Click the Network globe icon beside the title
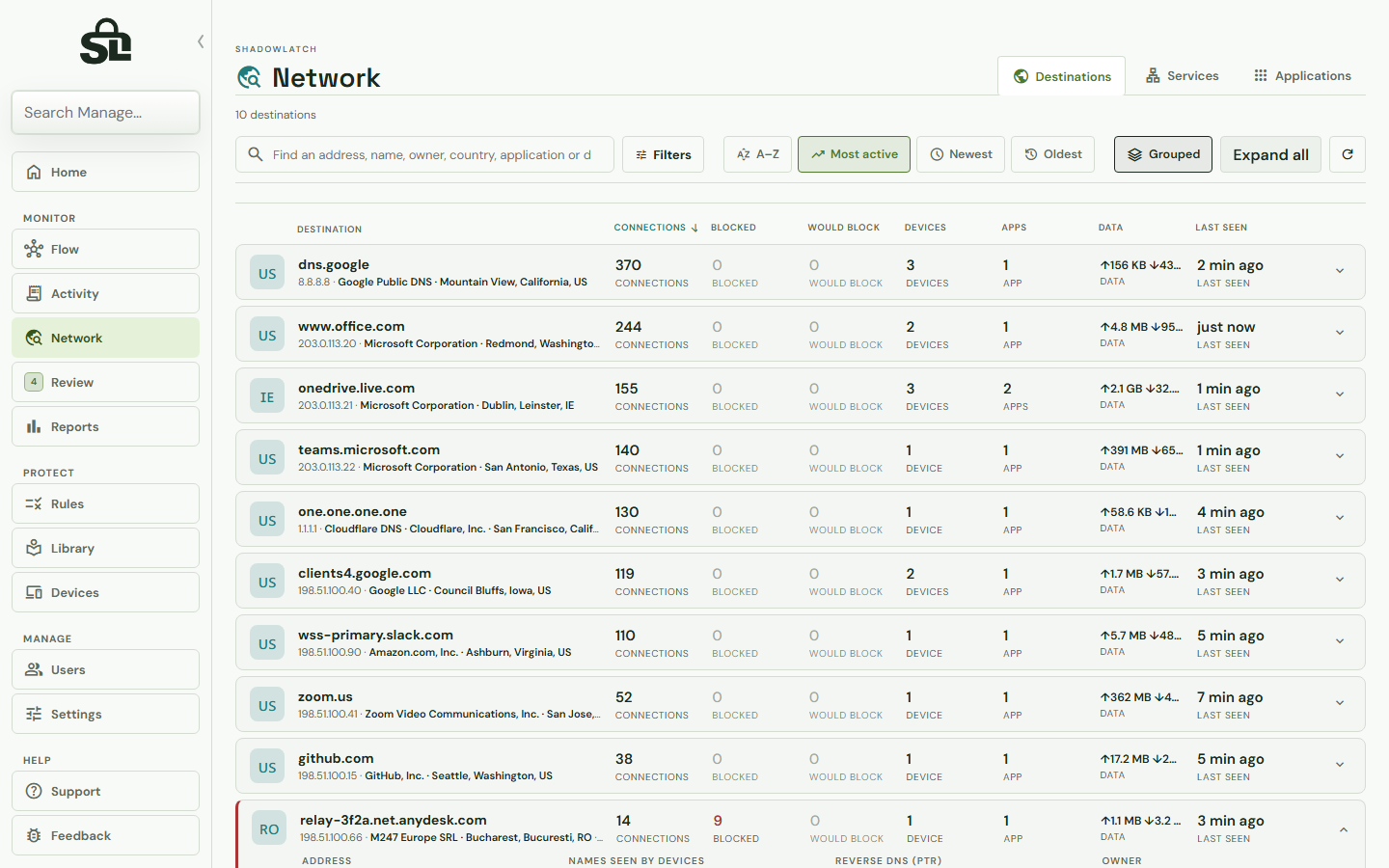1389x868 pixels. pyautogui.click(x=249, y=77)
